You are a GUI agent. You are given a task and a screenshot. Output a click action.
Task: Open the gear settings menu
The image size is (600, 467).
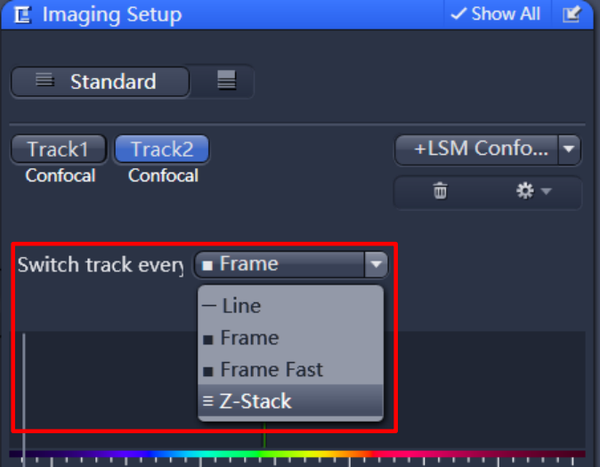coord(530,191)
